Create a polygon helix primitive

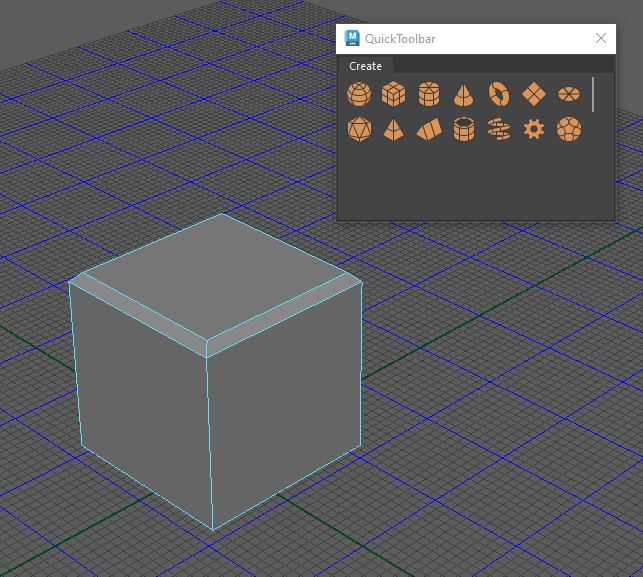pyautogui.click(x=499, y=129)
